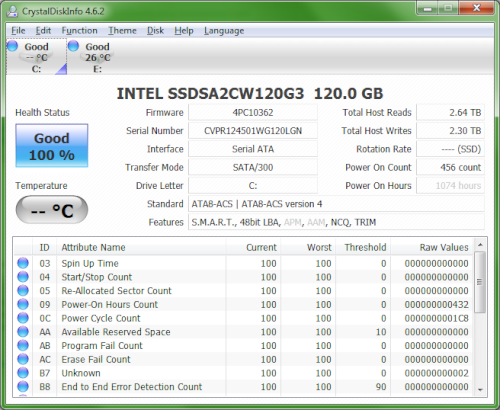The image size is (500, 410).
Task: Click the Drive Letter field showing C:
Action: coord(253,186)
